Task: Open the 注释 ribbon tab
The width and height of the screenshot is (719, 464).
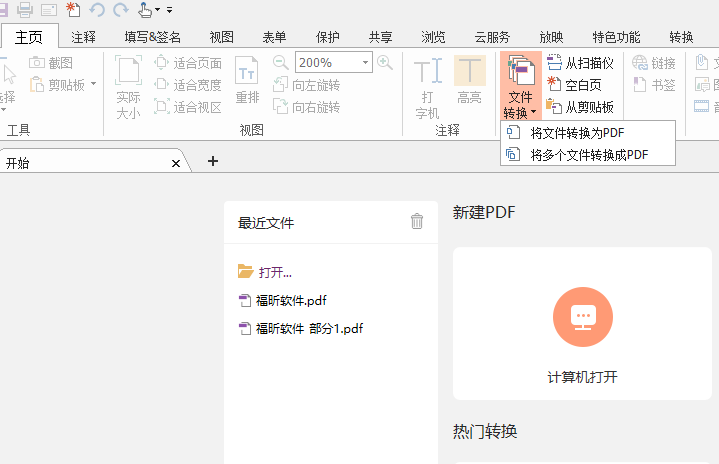Action: tap(83, 37)
